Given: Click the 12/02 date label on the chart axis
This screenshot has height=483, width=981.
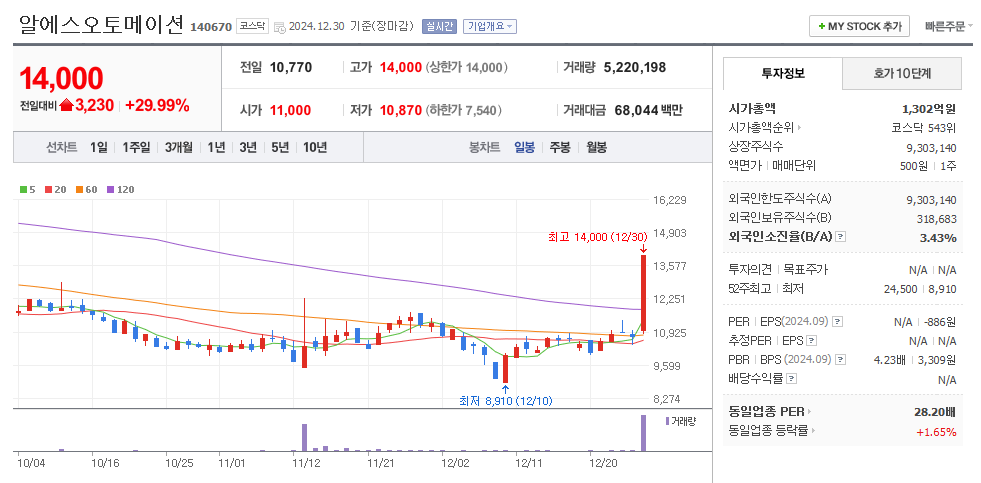Looking at the screenshot, I should coord(454,464).
